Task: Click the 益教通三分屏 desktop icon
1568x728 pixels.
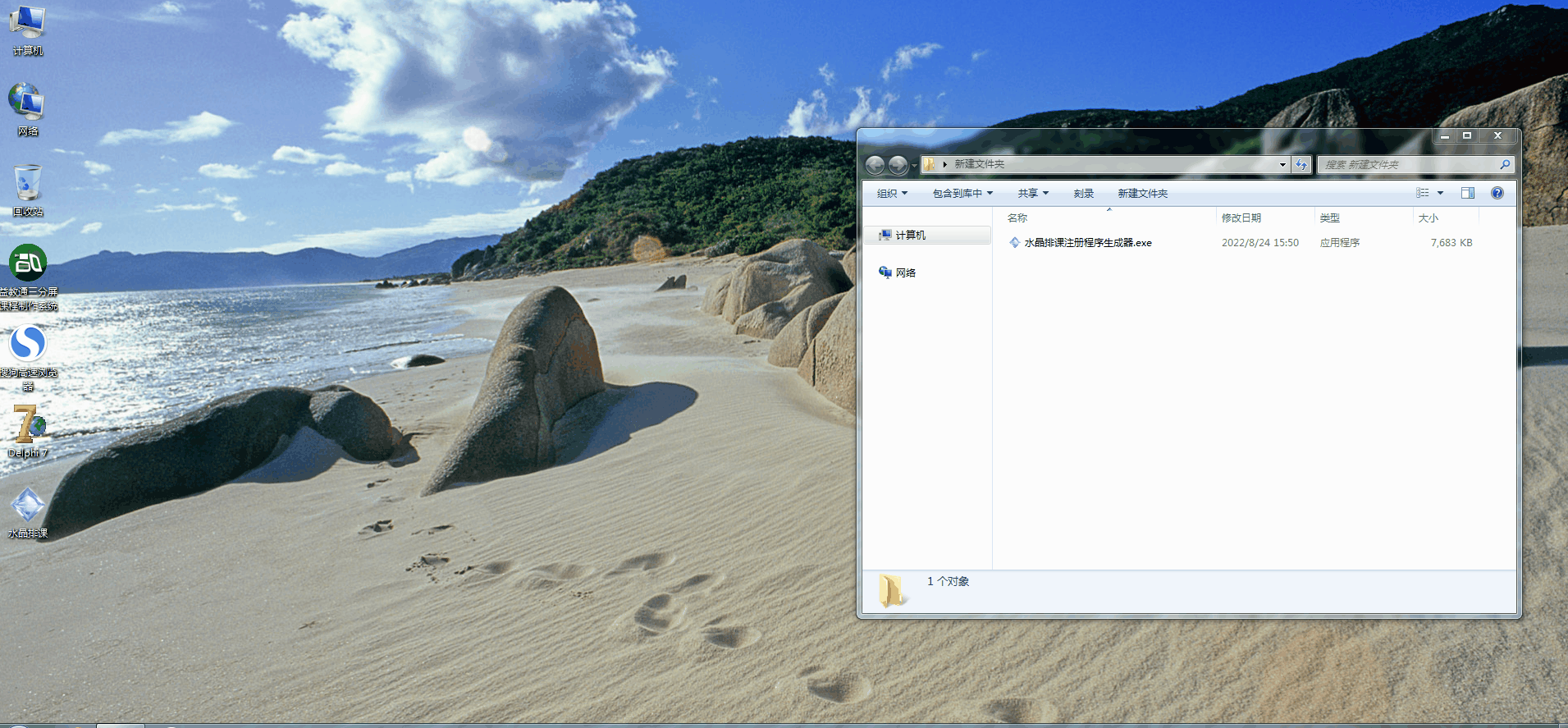Action: 28,265
